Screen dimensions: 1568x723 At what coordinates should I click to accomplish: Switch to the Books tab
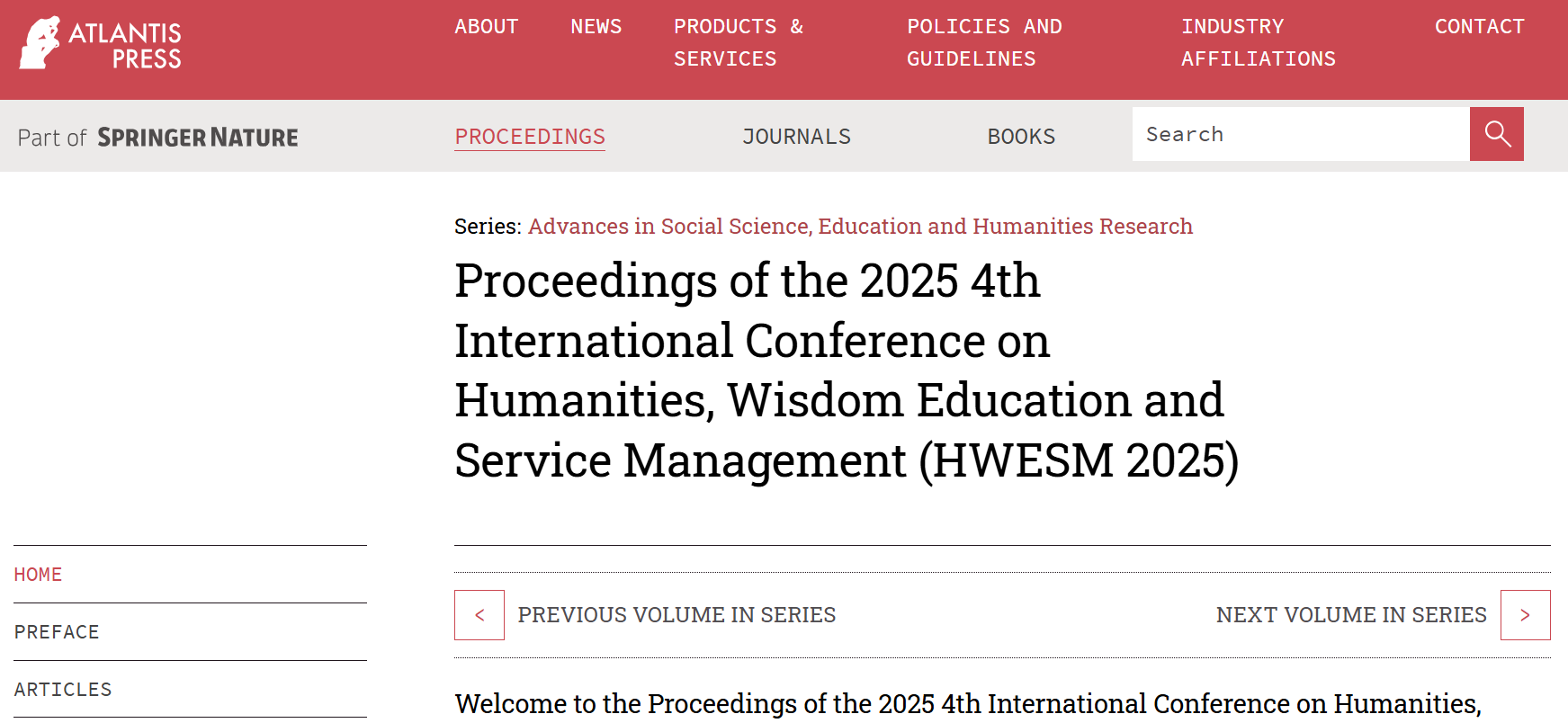click(x=1021, y=137)
